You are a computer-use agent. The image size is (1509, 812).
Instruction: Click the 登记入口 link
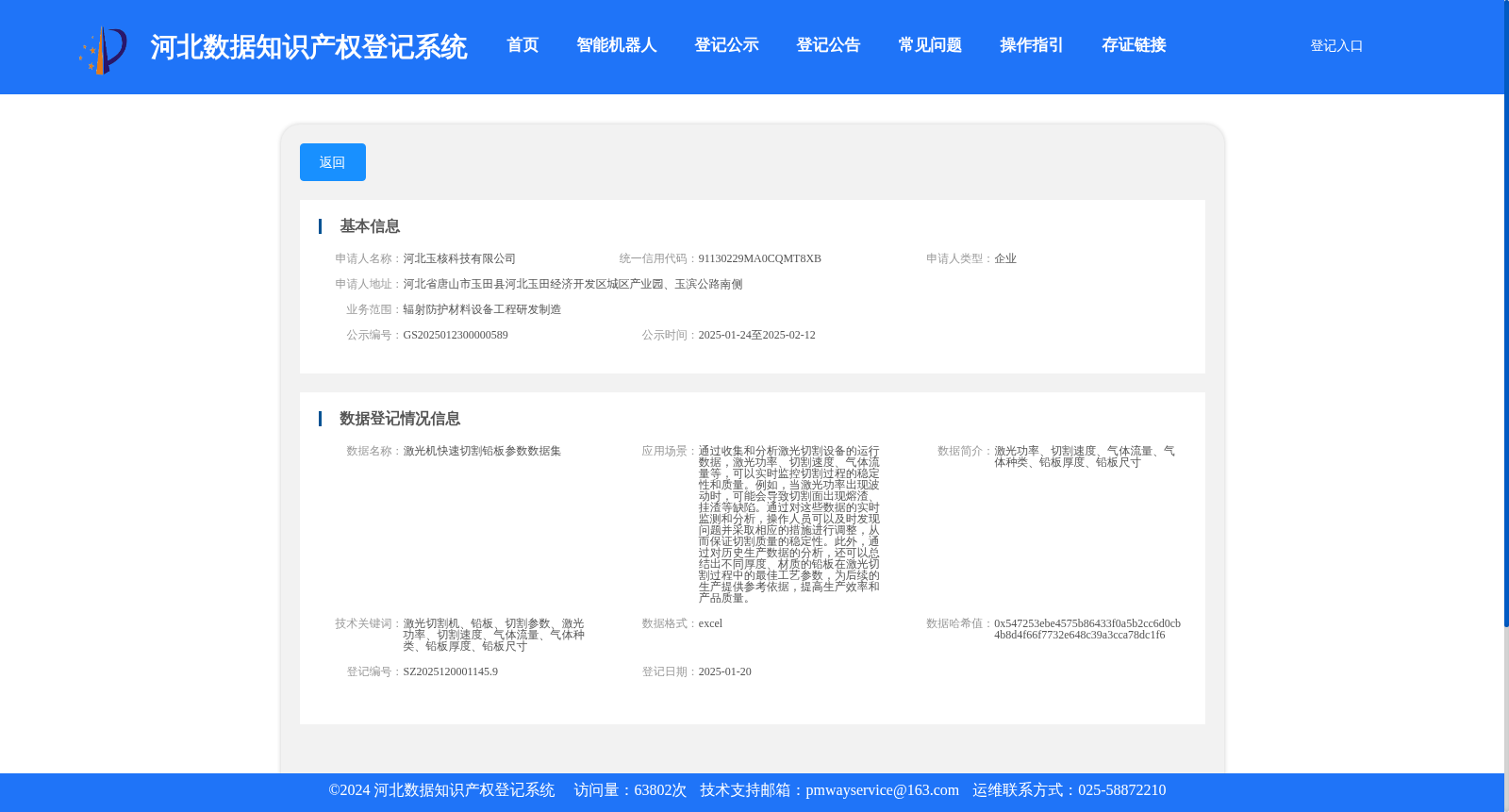[1336, 45]
